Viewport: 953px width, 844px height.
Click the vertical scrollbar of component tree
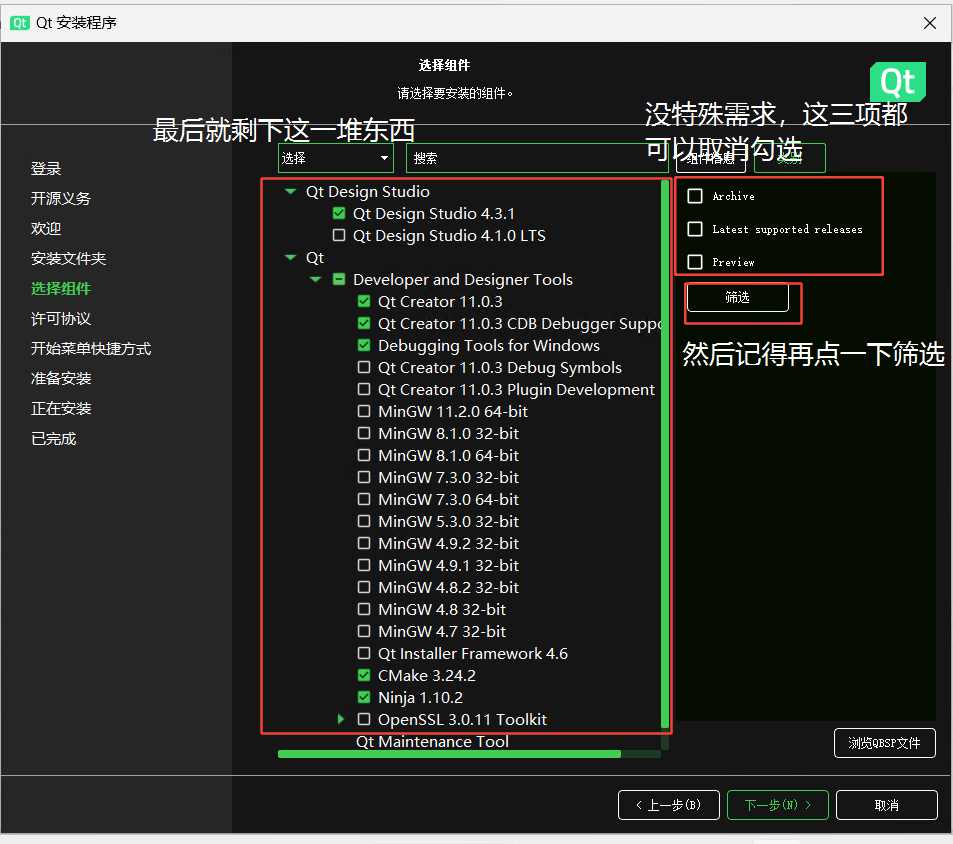(665, 453)
